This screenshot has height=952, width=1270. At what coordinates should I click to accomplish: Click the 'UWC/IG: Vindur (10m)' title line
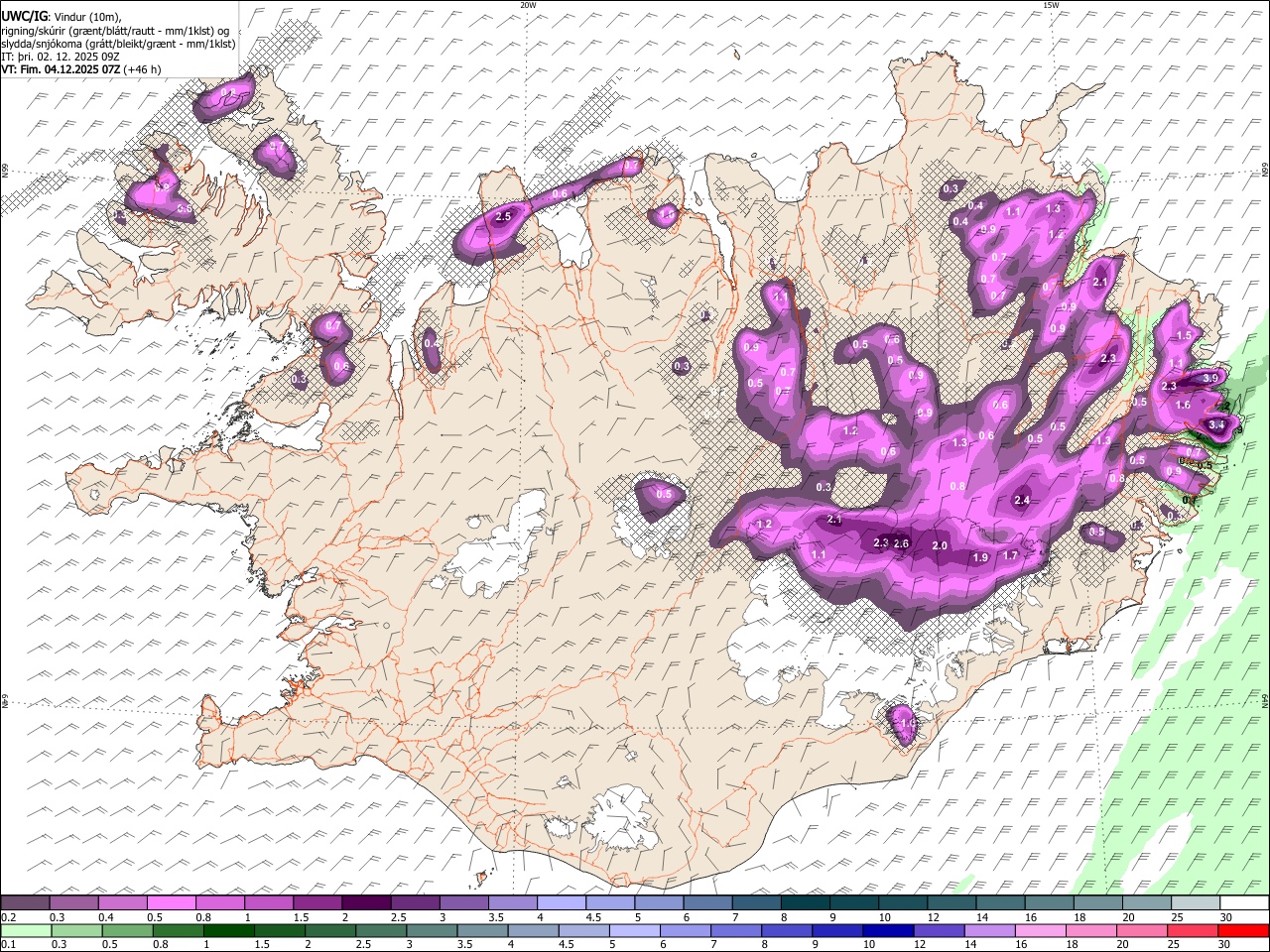(x=60, y=17)
